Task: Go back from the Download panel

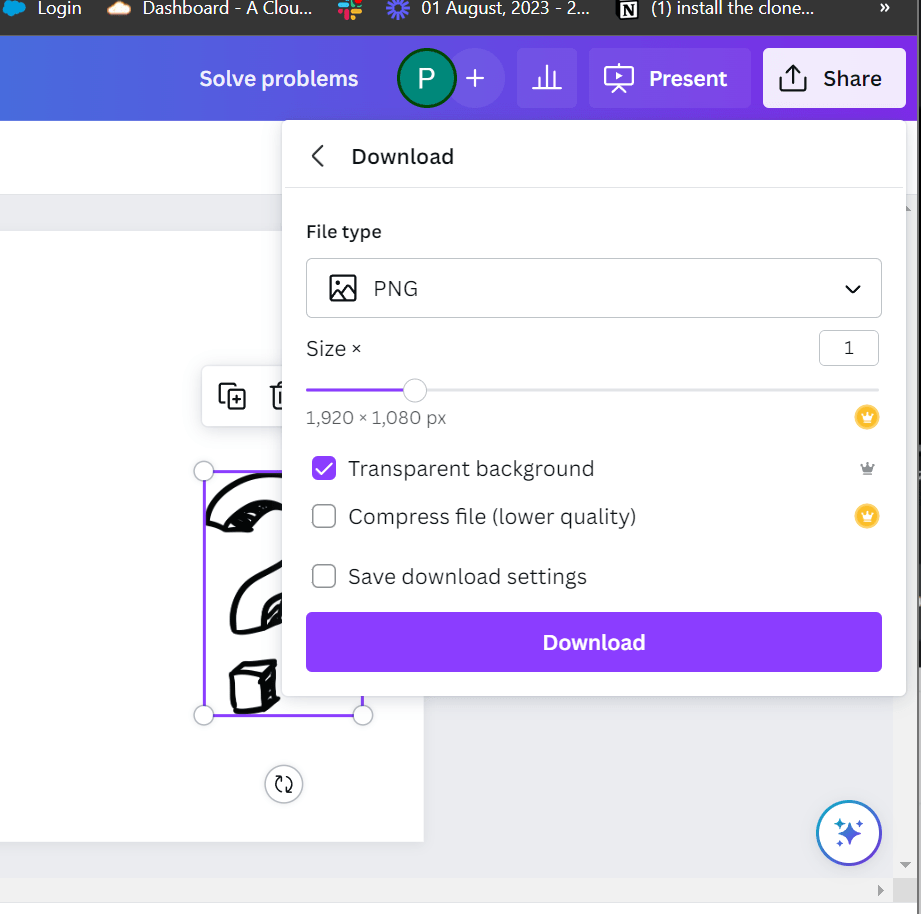Action: click(x=318, y=156)
